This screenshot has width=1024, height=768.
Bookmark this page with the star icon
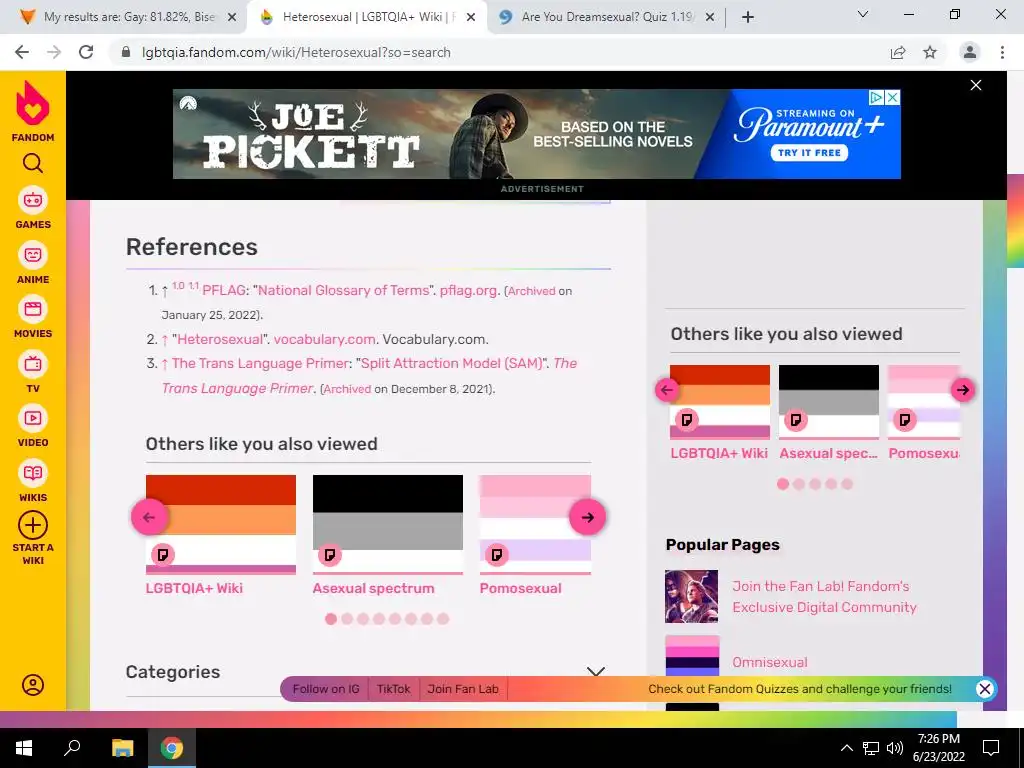pyautogui.click(x=930, y=52)
